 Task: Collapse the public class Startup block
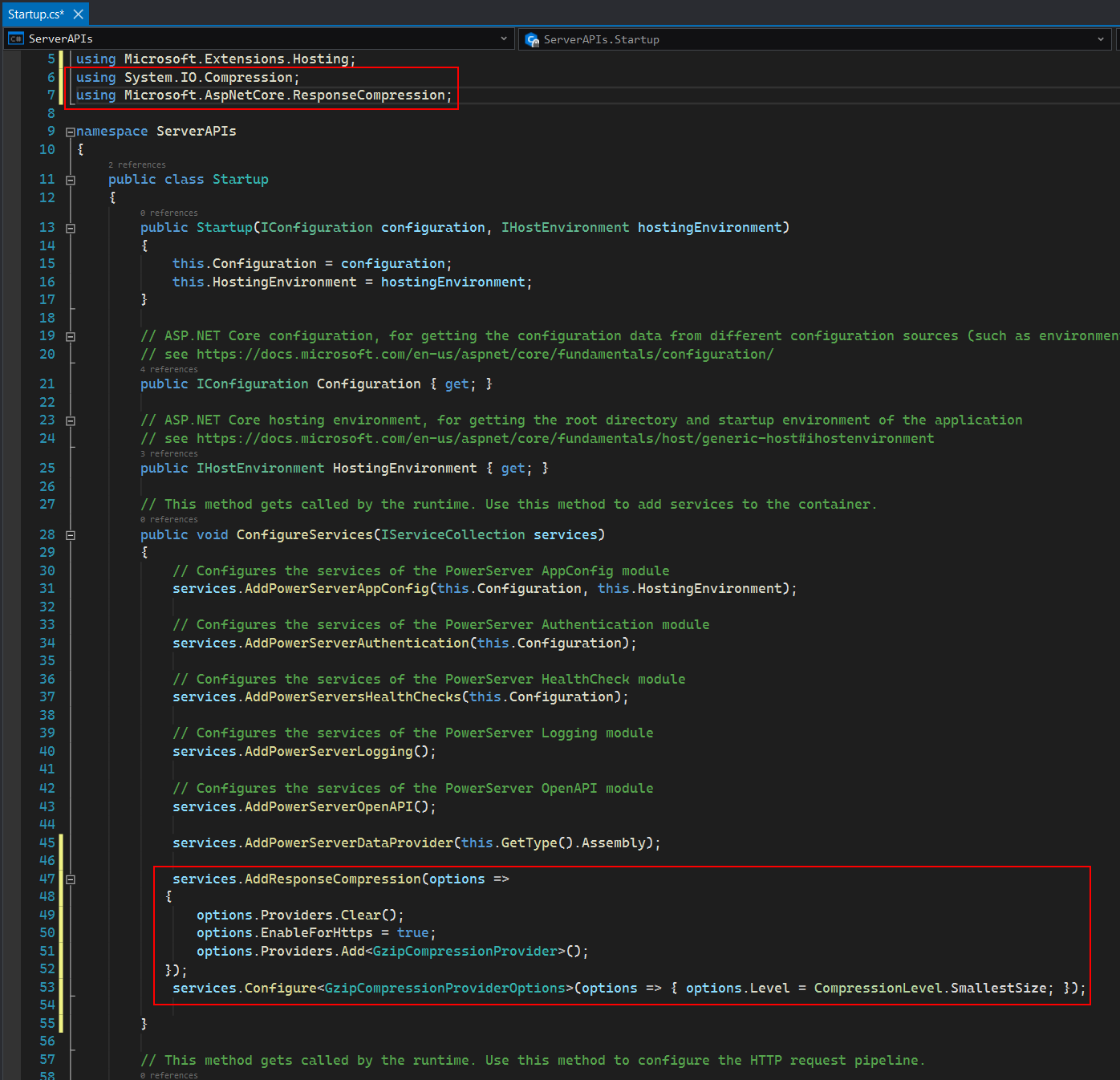pos(70,180)
